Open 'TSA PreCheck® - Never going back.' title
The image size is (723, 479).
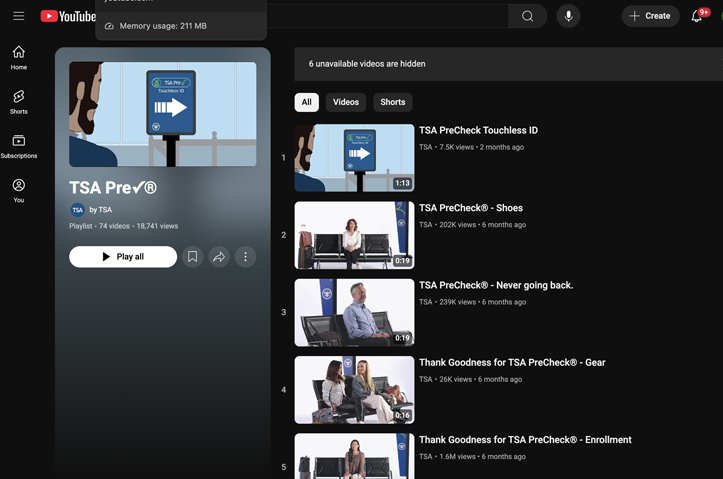(496, 285)
